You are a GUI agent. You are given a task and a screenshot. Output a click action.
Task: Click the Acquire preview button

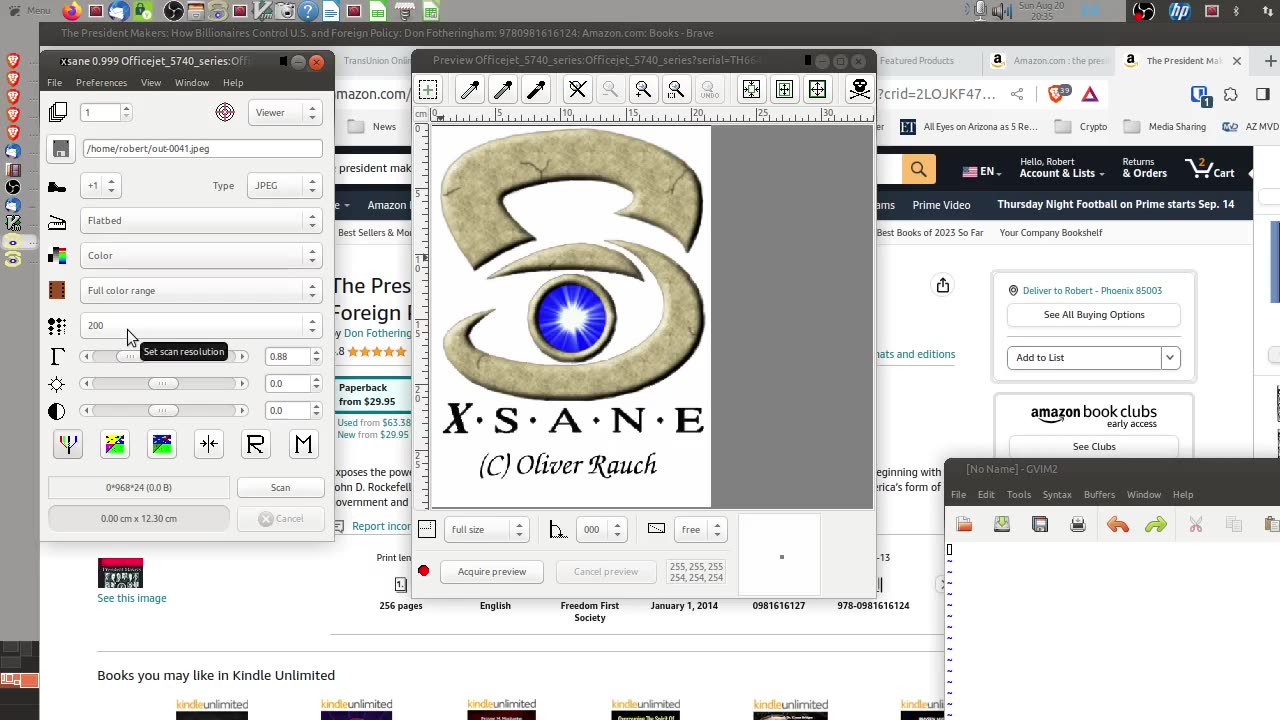tap(492, 571)
